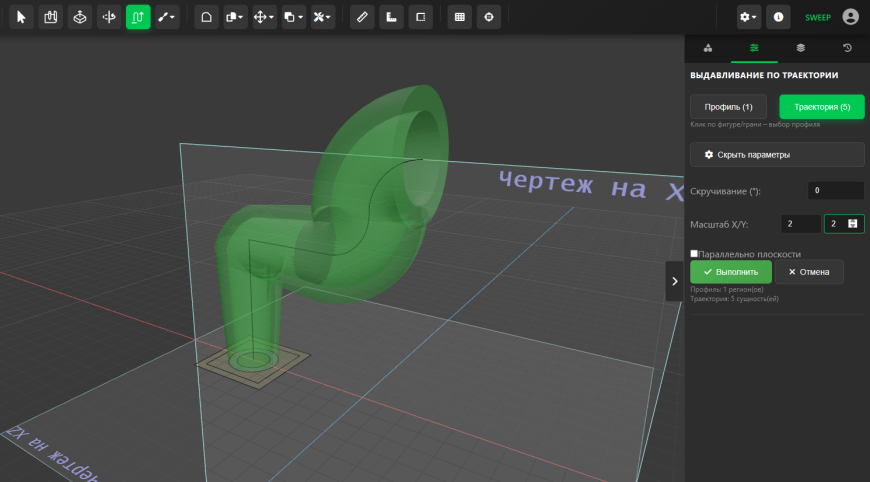Click the SWEEP mode label
870x482 pixels.
(818, 18)
